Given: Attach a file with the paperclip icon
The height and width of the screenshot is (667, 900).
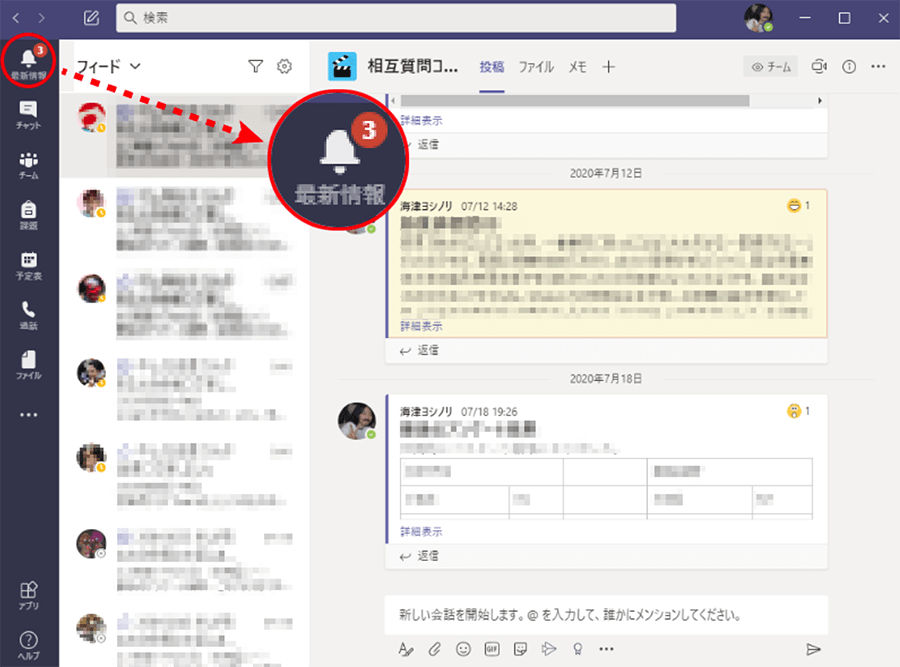Looking at the screenshot, I should [435, 649].
